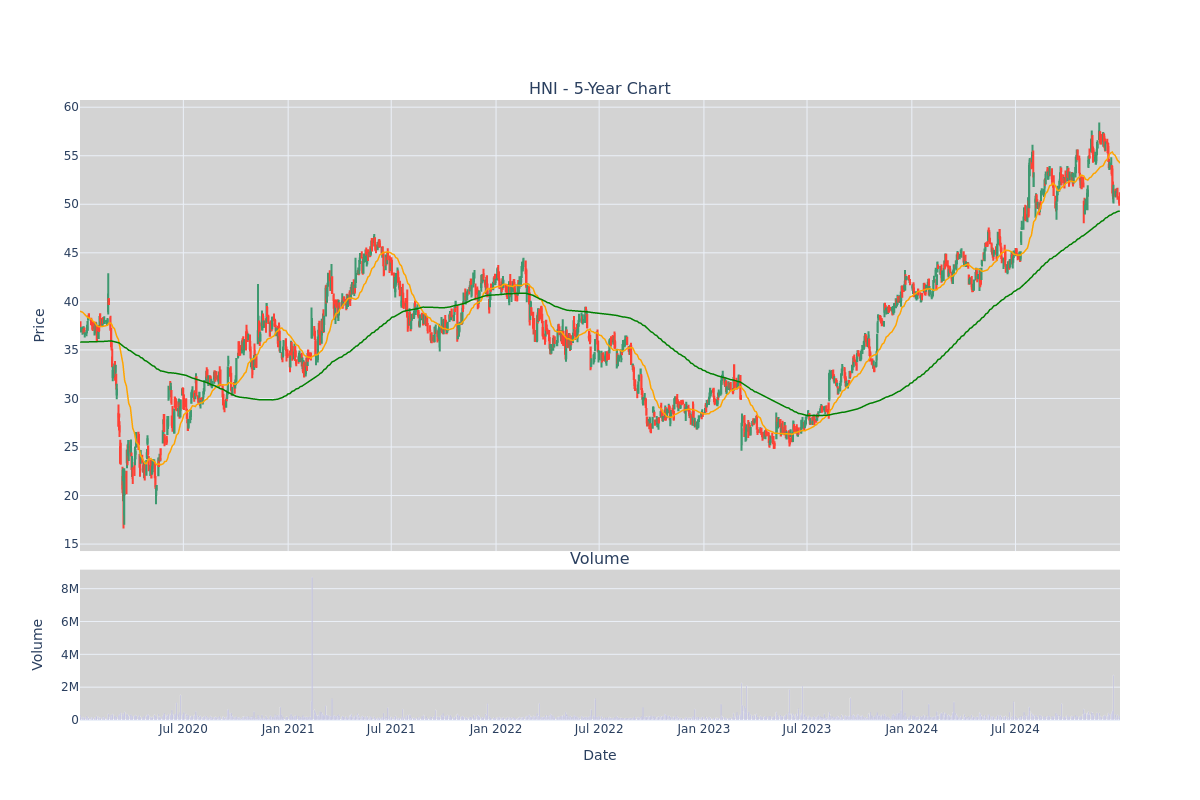
Task: Pick the "Jul 2020" date tick label
Action: [x=183, y=729]
